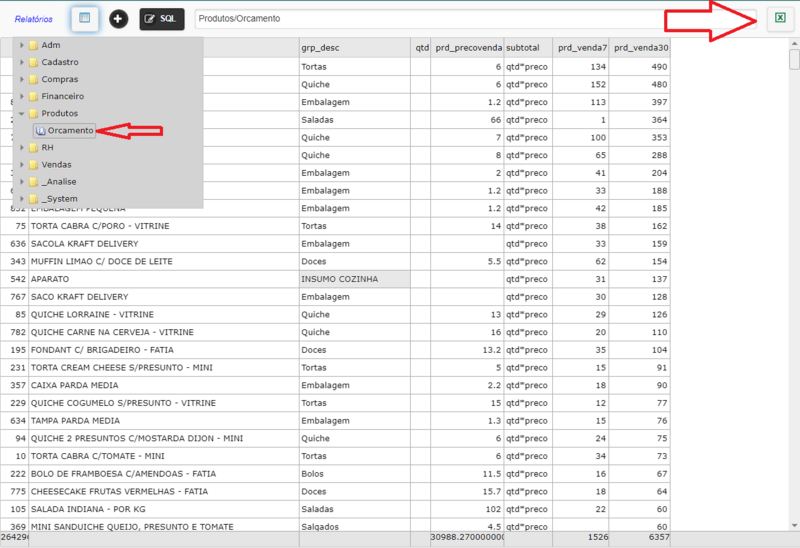The image size is (800, 548).
Task: Select SALADA INDIANA - POR KG cell
Action: tap(164, 509)
